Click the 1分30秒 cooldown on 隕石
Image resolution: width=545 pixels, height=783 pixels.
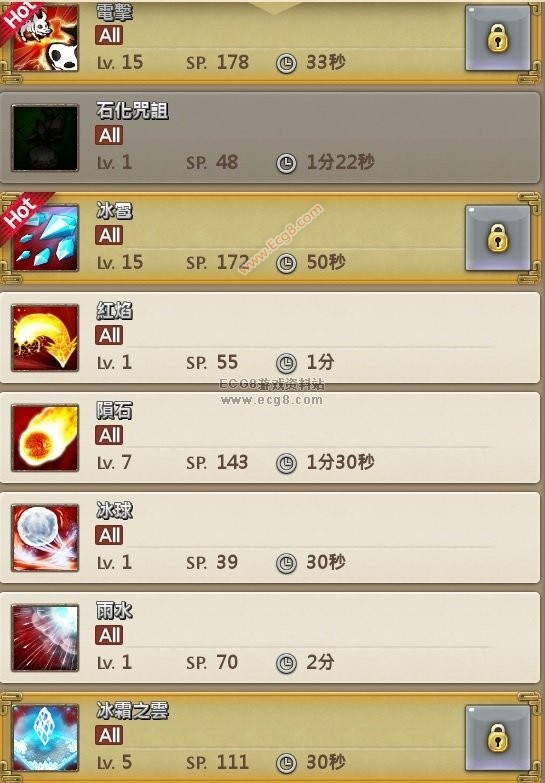point(340,462)
